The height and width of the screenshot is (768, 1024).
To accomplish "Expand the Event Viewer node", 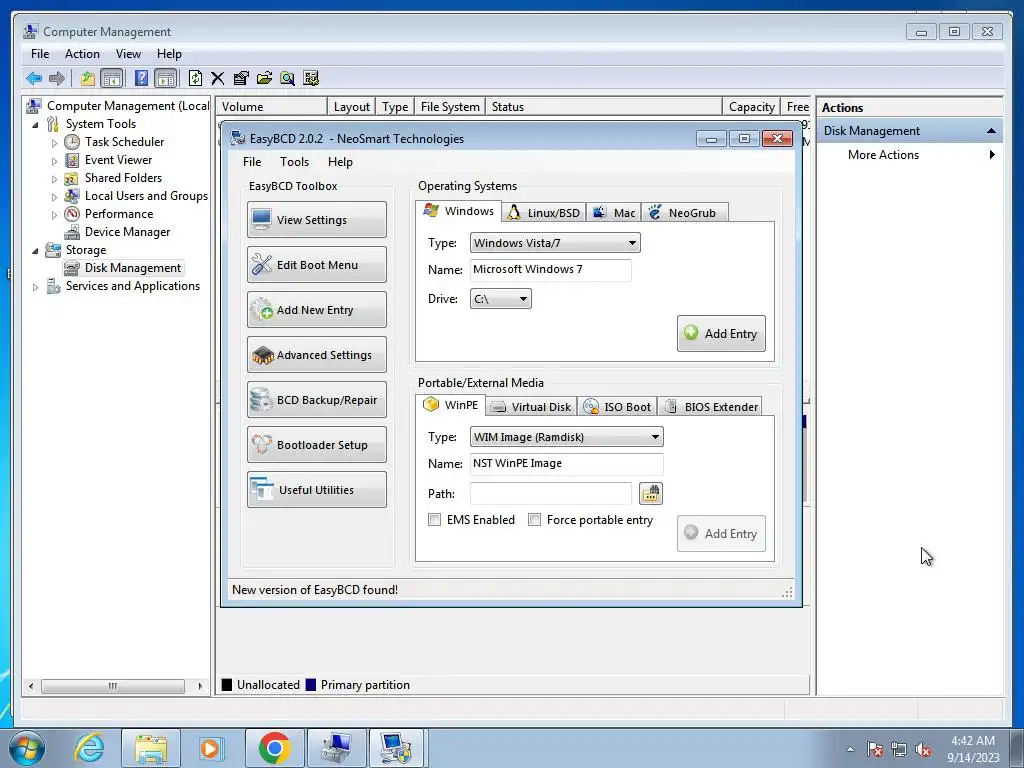I will pos(54,161).
